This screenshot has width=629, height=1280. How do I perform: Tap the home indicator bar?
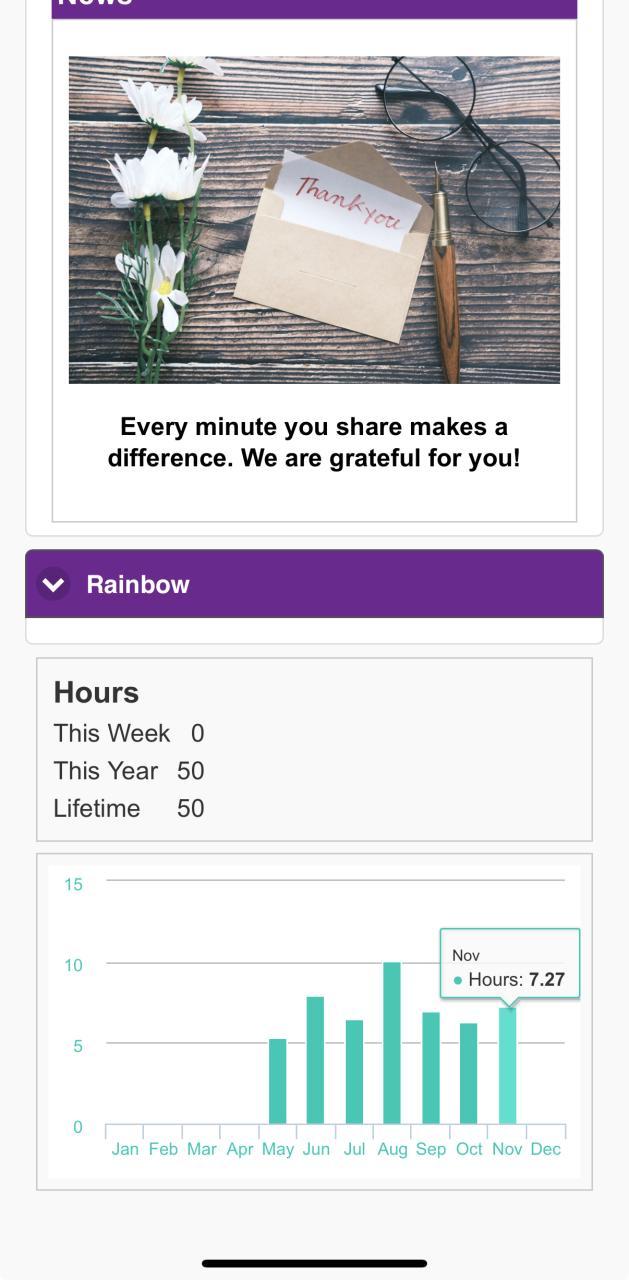pos(314,1263)
